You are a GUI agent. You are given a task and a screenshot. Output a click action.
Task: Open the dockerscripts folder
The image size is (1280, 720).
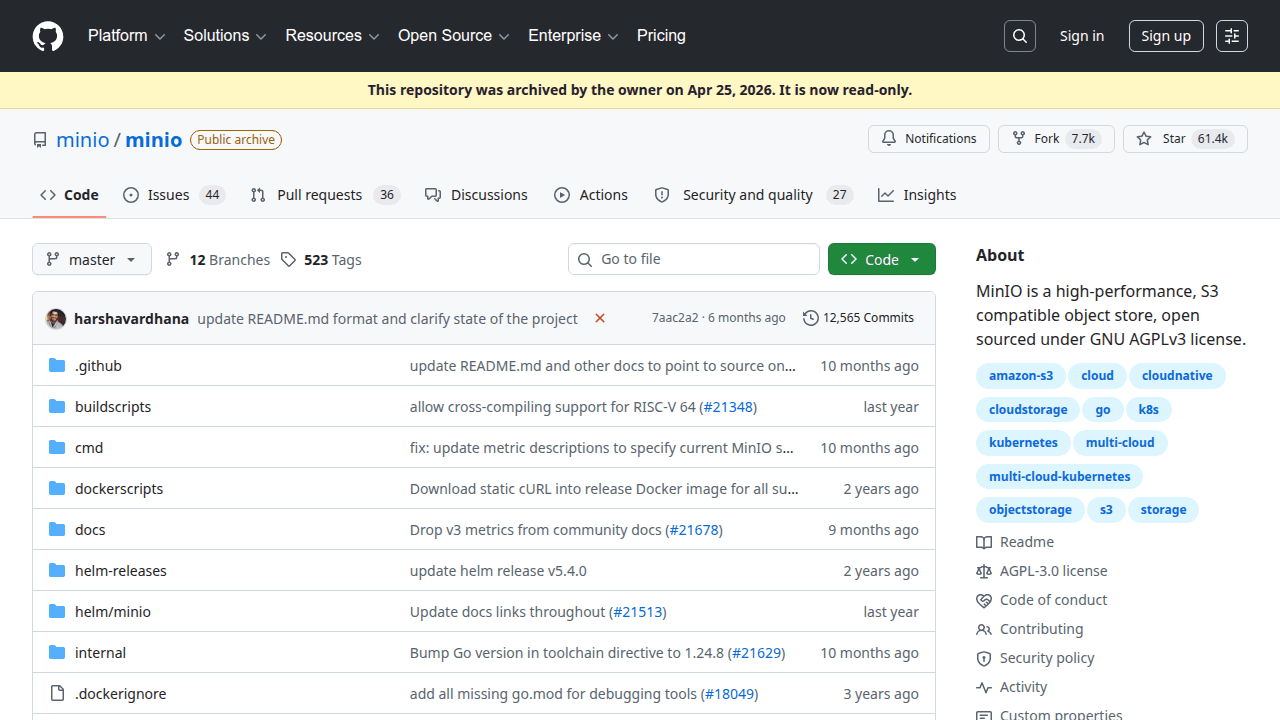[119, 489]
